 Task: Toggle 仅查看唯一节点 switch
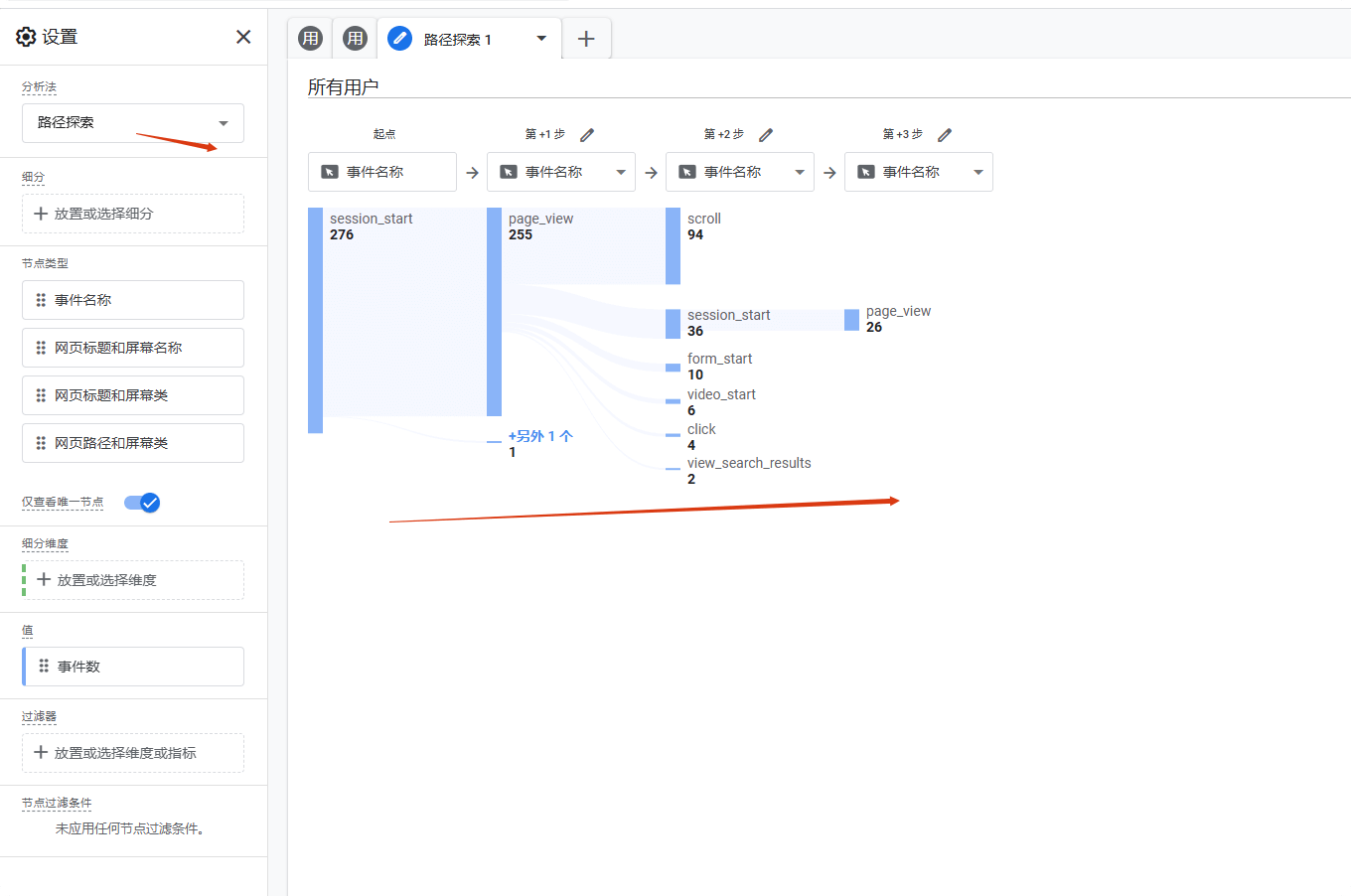(x=142, y=503)
